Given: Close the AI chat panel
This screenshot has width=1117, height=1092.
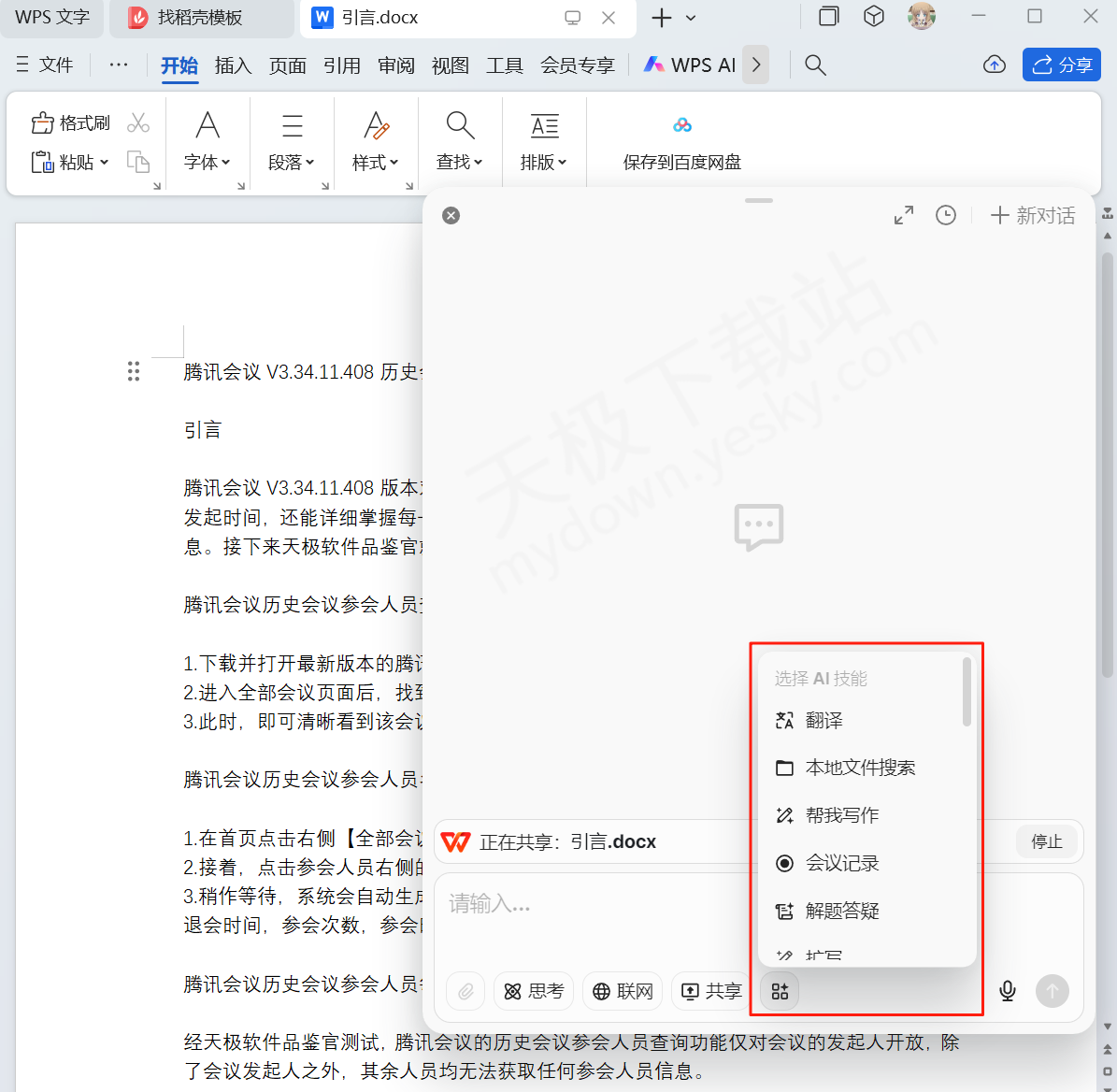Looking at the screenshot, I should [451, 215].
